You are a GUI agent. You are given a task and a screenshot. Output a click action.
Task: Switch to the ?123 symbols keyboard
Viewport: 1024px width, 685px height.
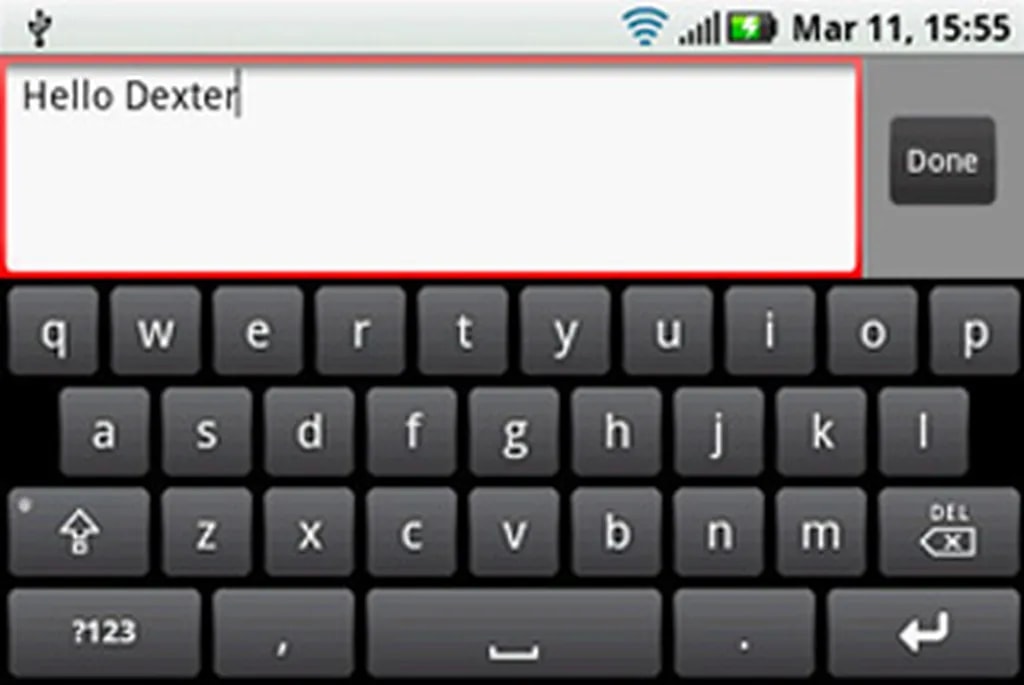coord(104,632)
